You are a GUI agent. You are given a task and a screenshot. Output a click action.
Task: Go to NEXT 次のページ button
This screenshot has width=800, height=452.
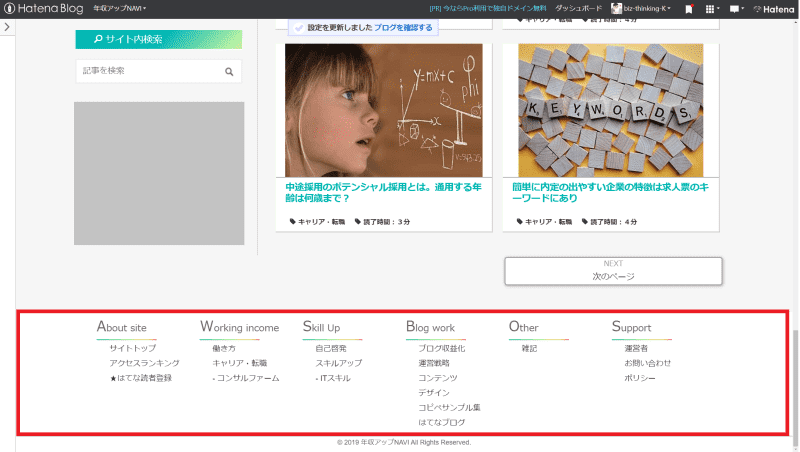click(613, 271)
